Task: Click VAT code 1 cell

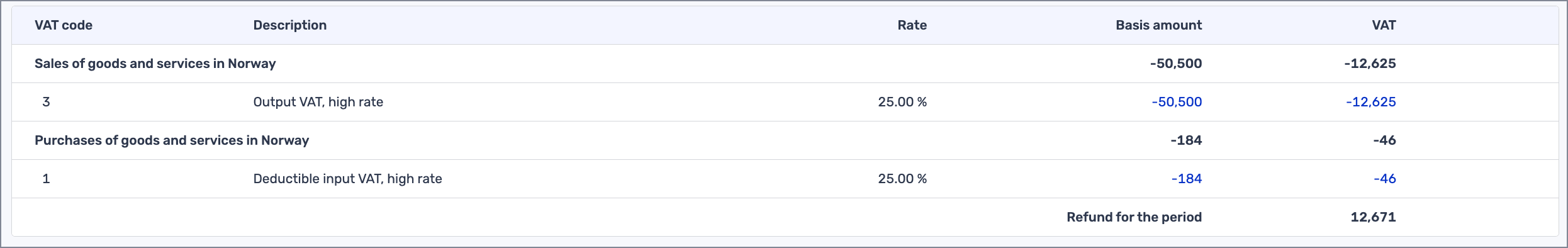Action: tap(46, 179)
